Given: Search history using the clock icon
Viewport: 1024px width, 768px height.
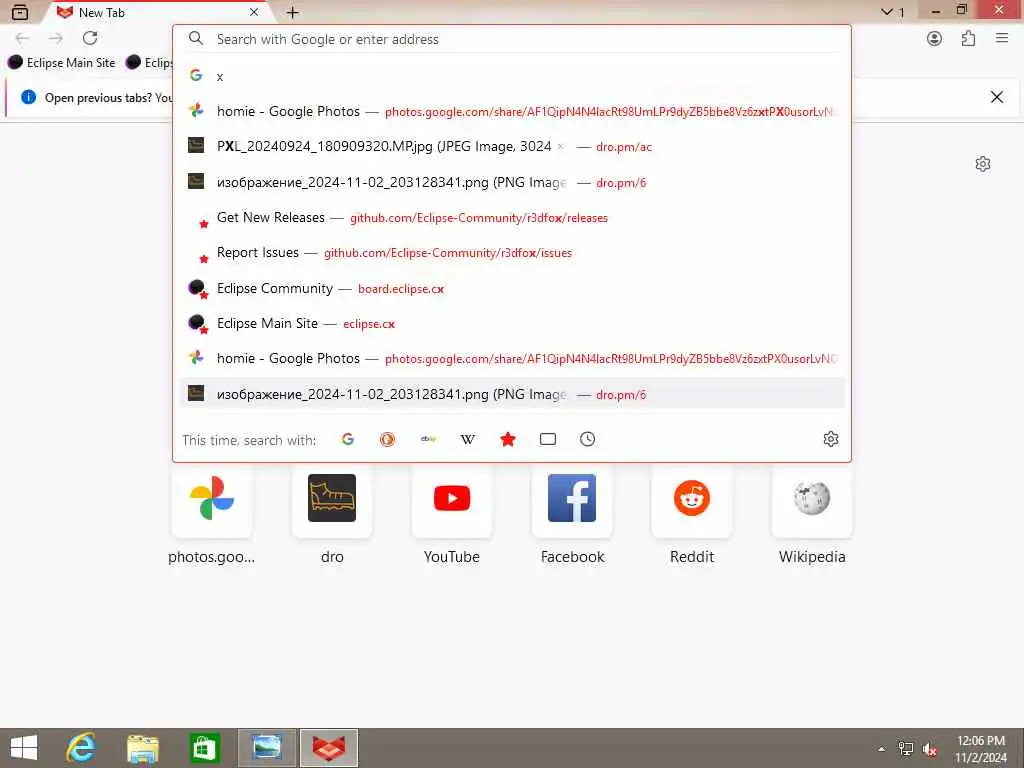Looking at the screenshot, I should coord(587,440).
